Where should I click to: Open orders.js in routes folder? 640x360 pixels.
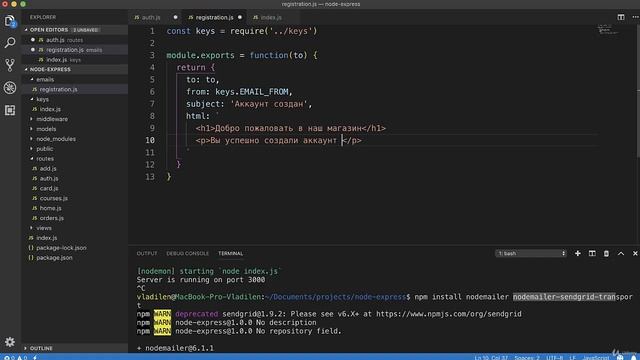click(x=52, y=218)
